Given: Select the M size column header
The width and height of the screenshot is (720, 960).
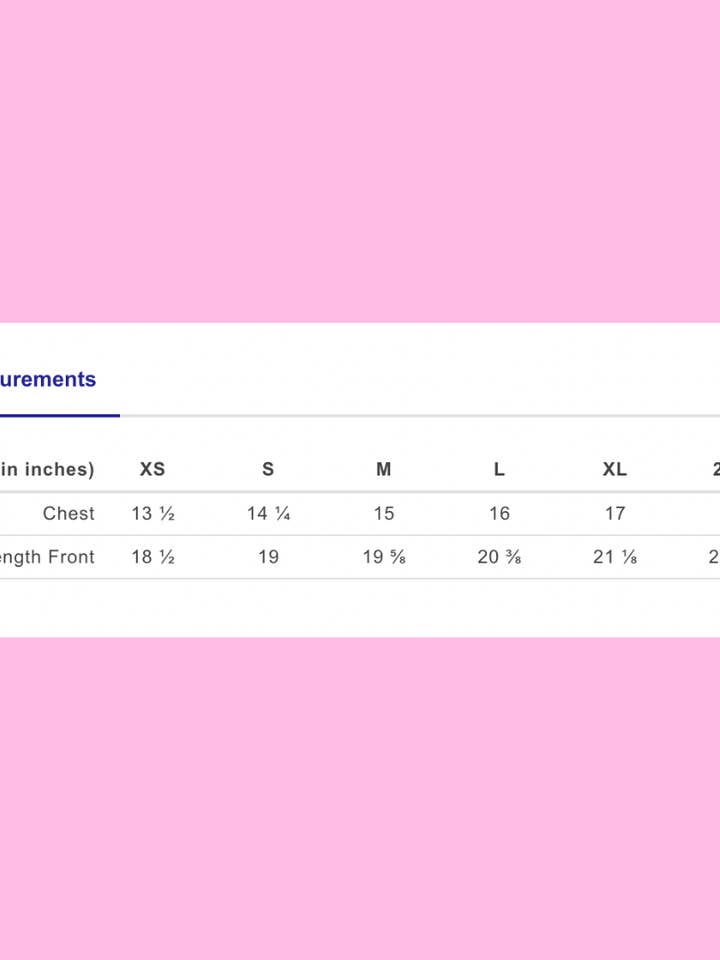Looking at the screenshot, I should pyautogui.click(x=384, y=469).
